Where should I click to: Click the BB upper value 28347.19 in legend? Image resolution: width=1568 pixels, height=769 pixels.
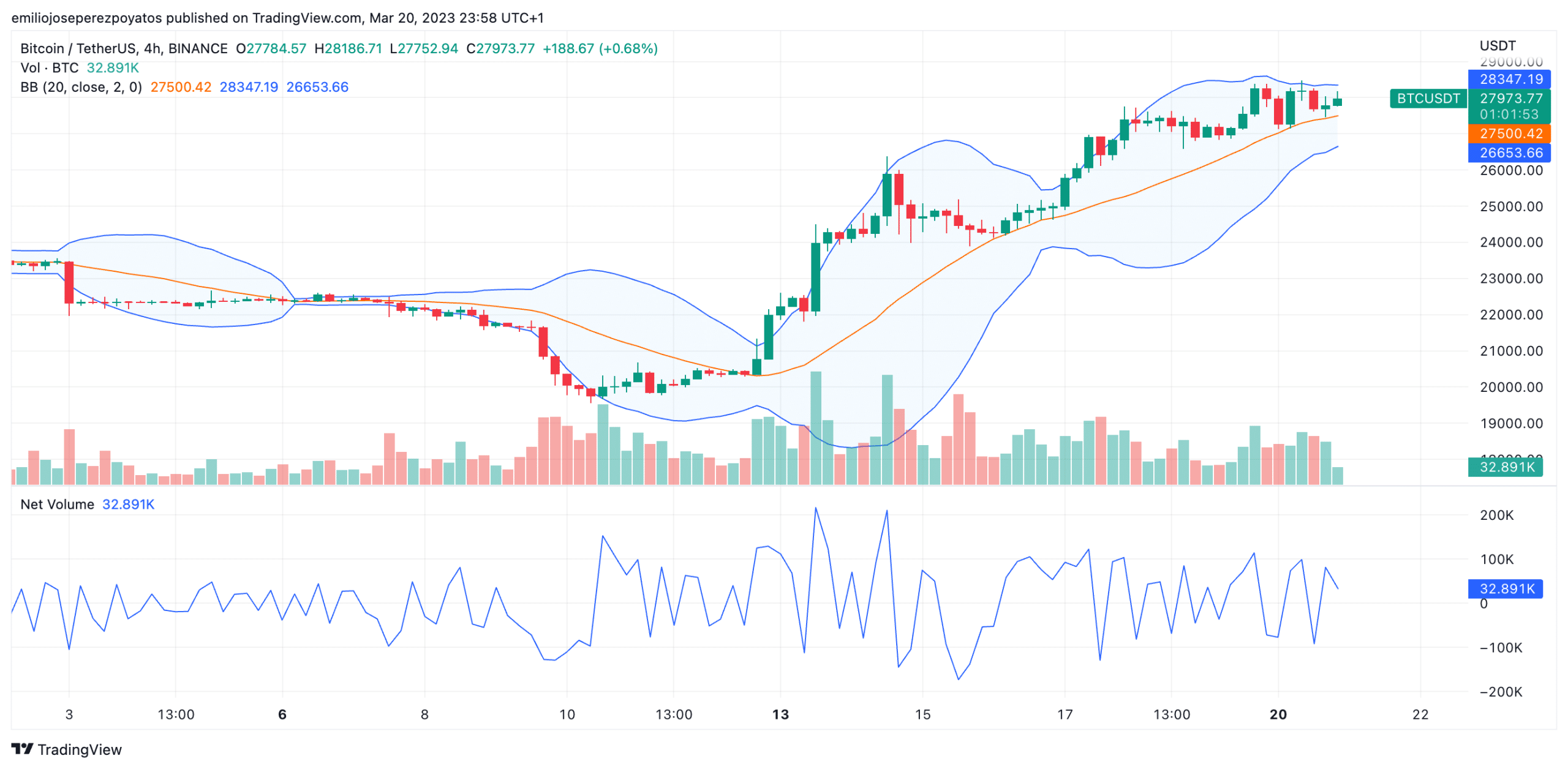(x=249, y=87)
